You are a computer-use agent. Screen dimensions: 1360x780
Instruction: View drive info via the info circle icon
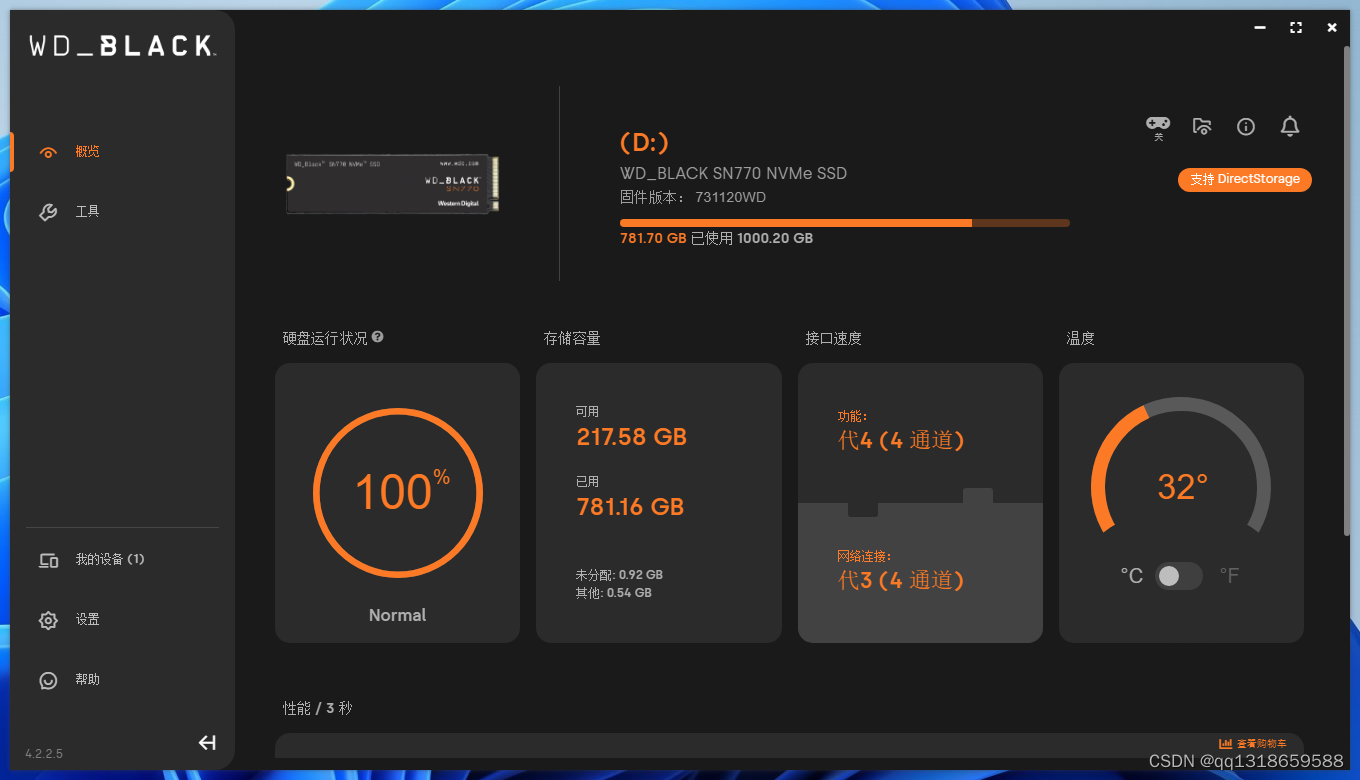[1245, 126]
